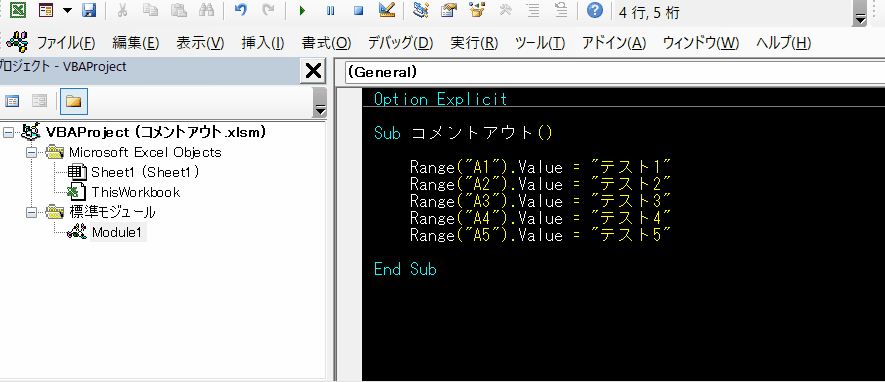This screenshot has height=382, width=885.
Task: Click the Toolbox hammer and wrench icon
Action: (x=505, y=10)
